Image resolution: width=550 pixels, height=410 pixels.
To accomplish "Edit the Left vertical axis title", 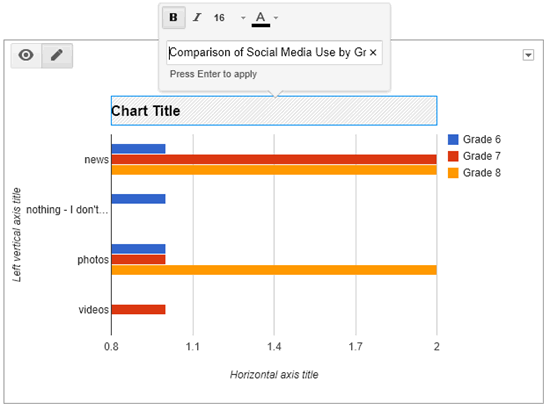I will click(x=17, y=235).
